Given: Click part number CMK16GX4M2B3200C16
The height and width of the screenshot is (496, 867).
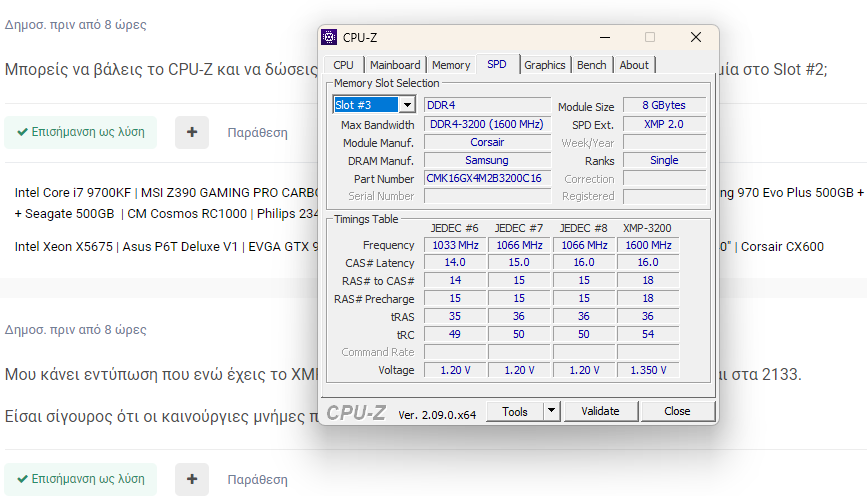Looking at the screenshot, I should [487, 178].
